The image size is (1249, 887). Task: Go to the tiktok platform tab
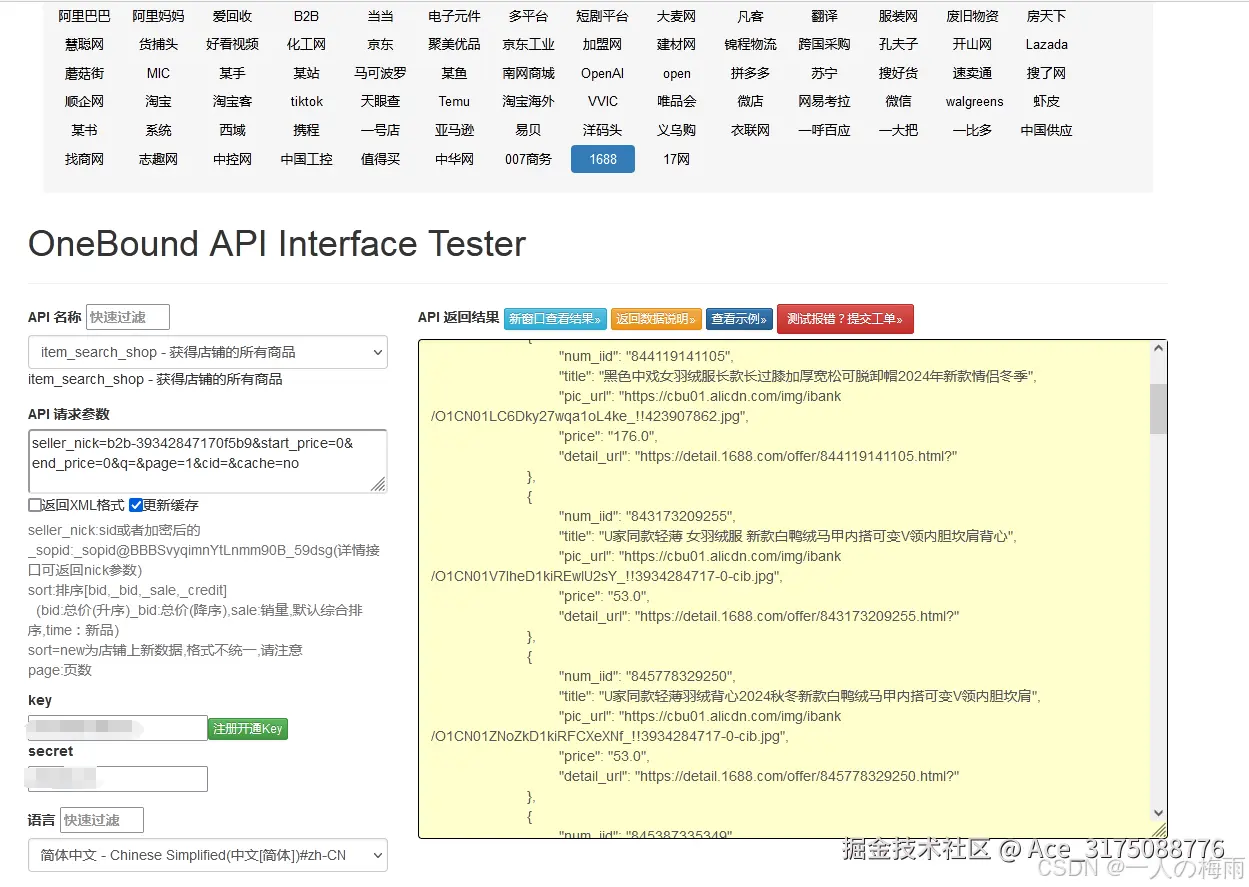pos(307,101)
